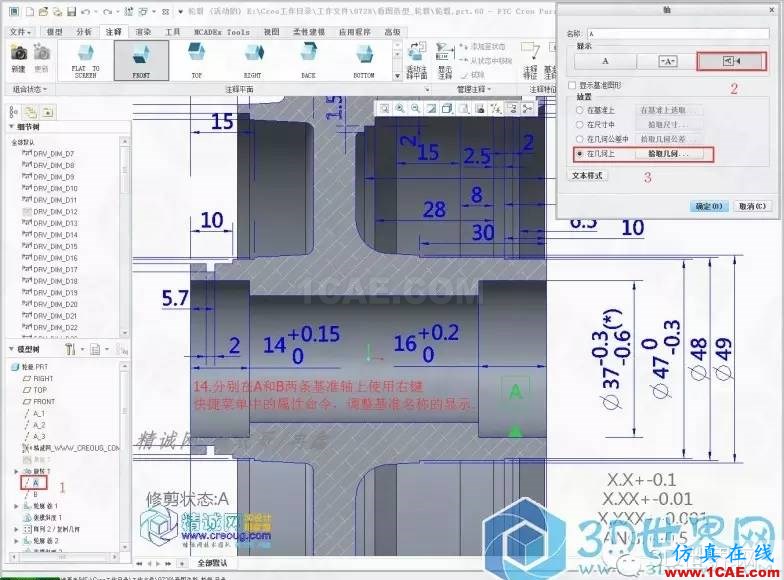This screenshot has height=580, width=784.
Task: Choose the datum triangle display style button
Action: [732, 62]
